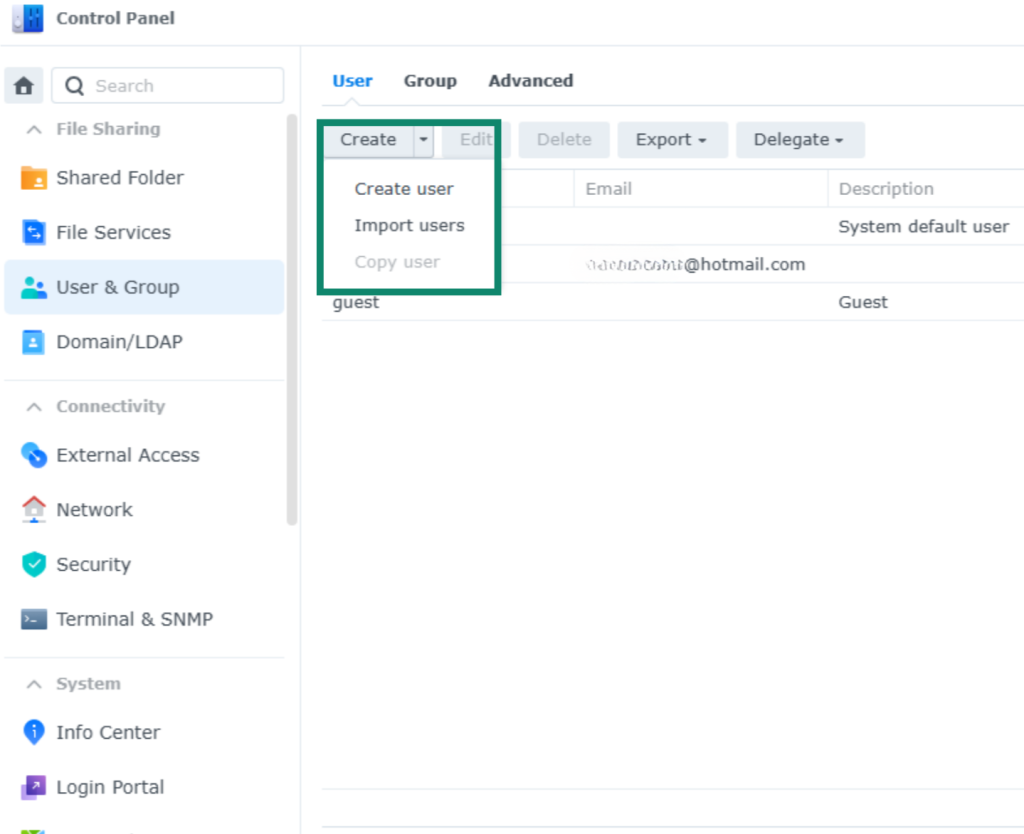Focus the Search input field

[168, 86]
